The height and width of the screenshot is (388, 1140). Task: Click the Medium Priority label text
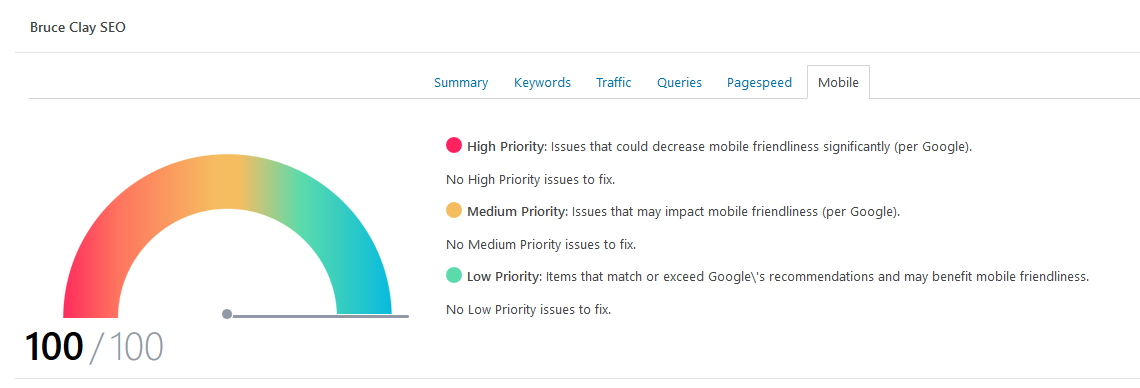(517, 211)
